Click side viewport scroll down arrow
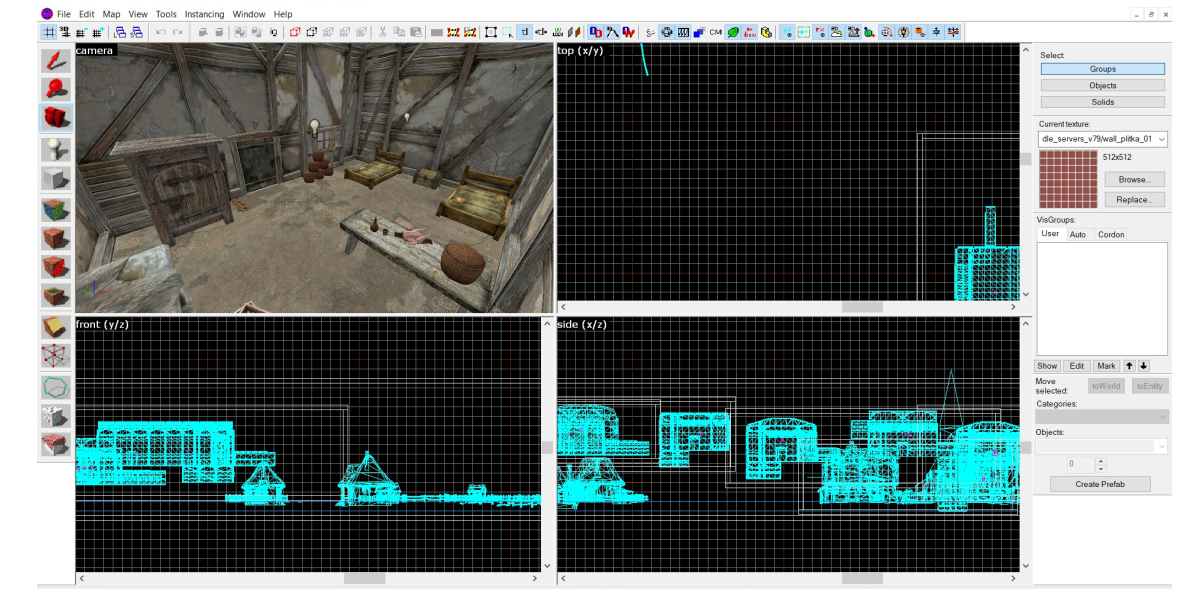The width and height of the screenshot is (1200, 600). (1024, 566)
